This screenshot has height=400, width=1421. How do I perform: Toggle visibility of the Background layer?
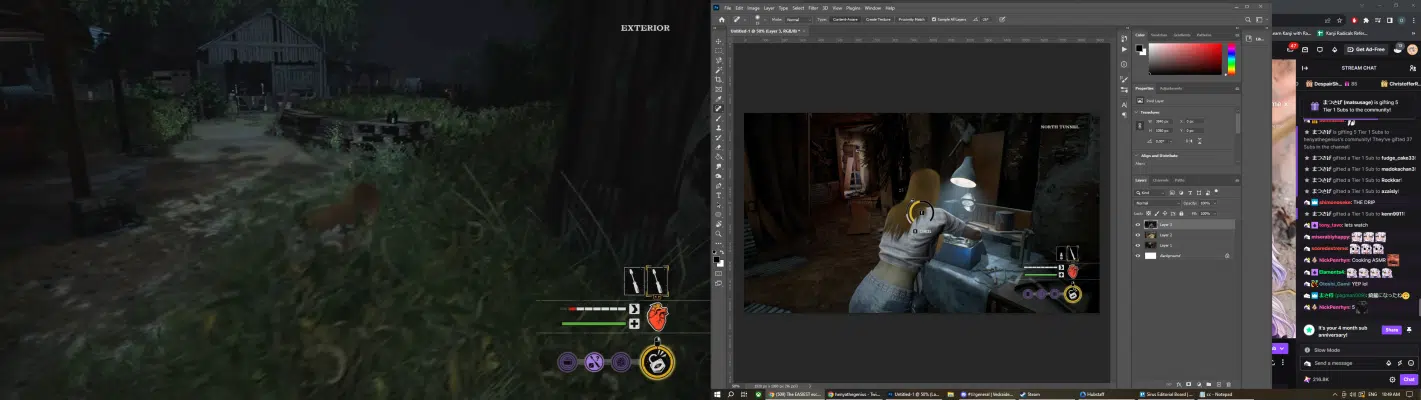[1138, 255]
